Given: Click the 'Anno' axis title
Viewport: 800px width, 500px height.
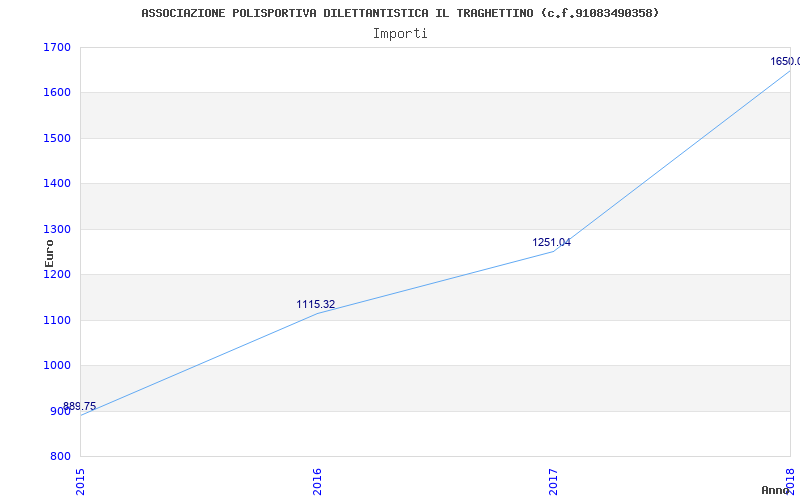Looking at the screenshot, I should click(774, 490).
